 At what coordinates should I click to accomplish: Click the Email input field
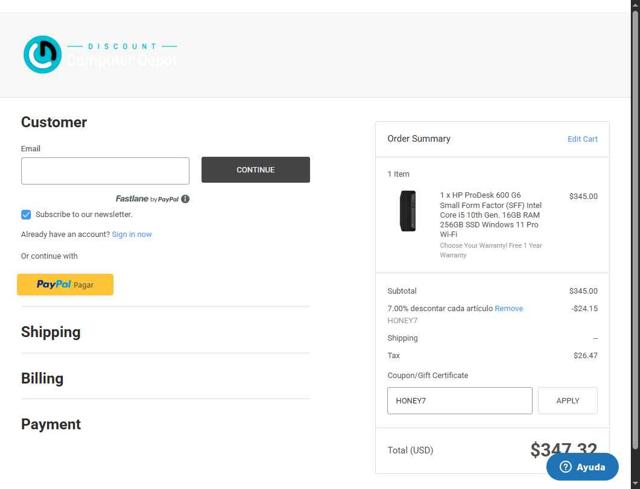point(105,170)
